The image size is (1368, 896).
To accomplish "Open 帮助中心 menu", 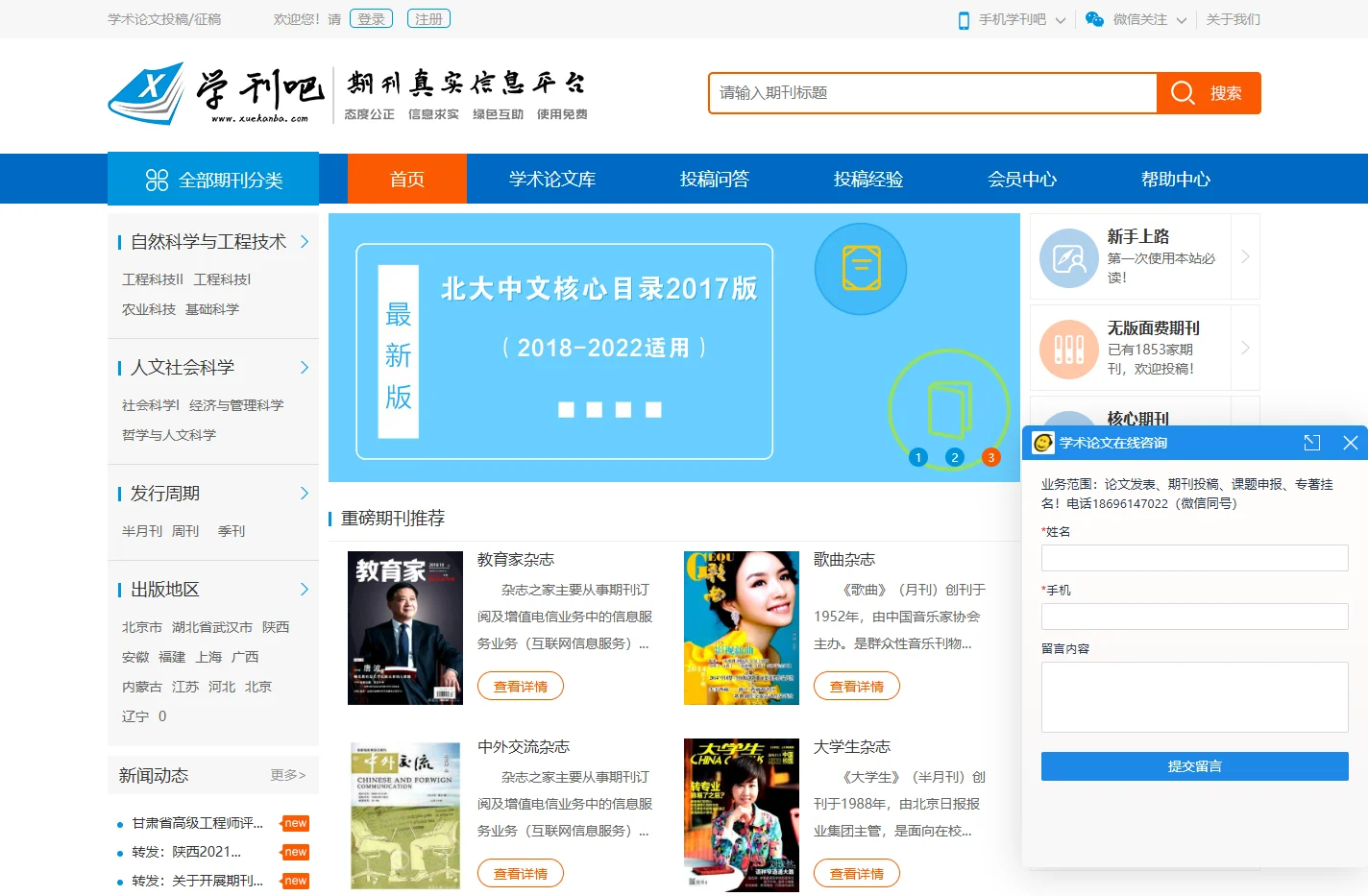I will point(1176,179).
